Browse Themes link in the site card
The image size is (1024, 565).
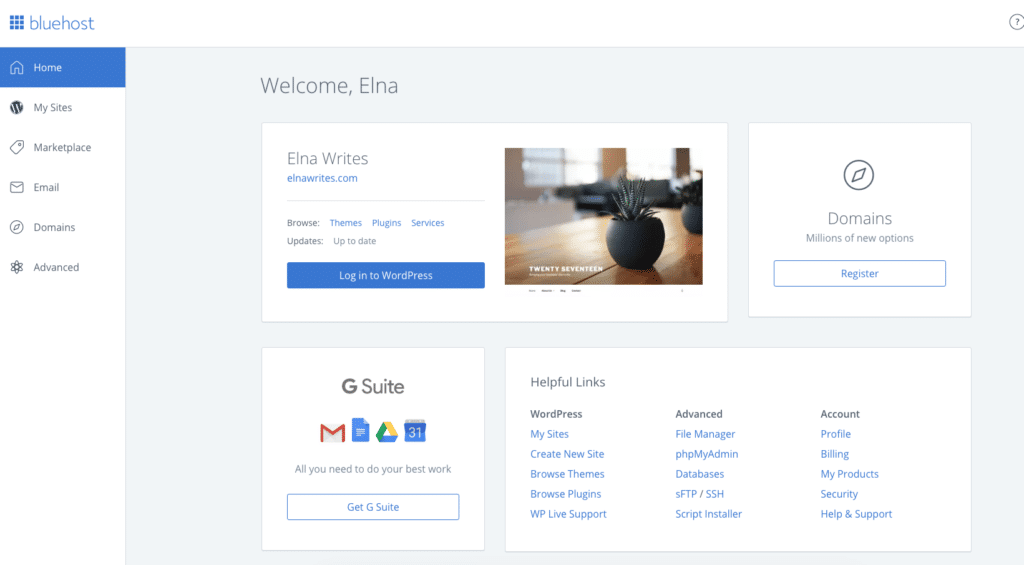point(345,223)
